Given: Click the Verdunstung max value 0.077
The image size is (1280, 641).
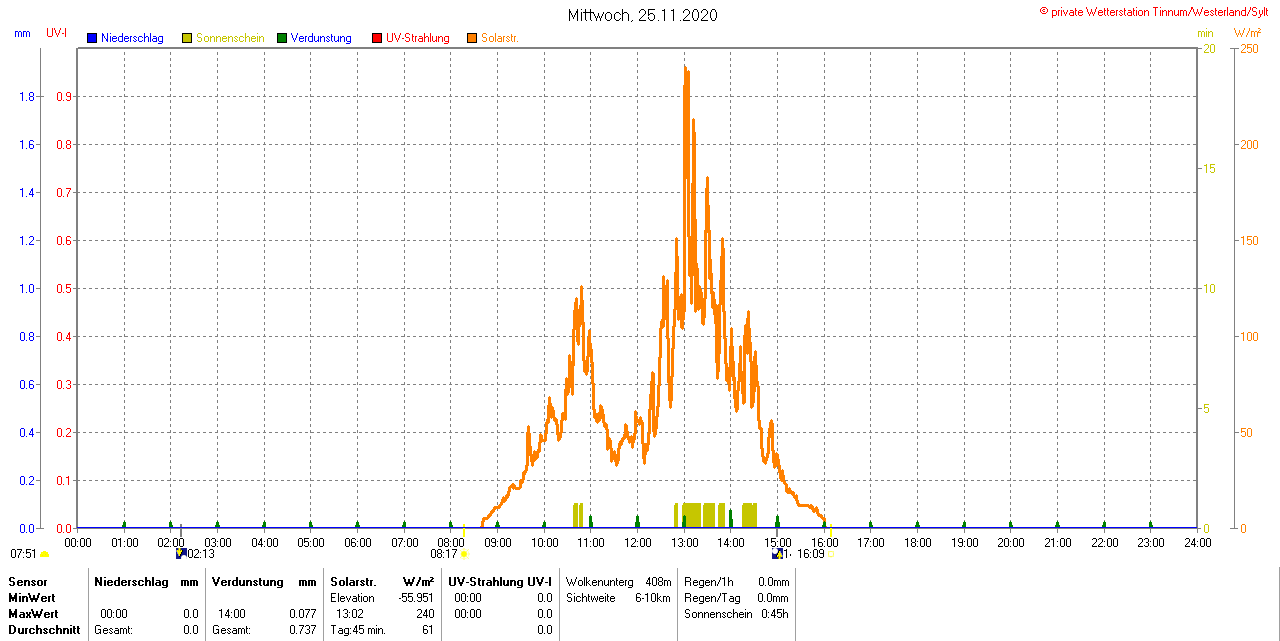Looking at the screenshot, I should 302,614.
